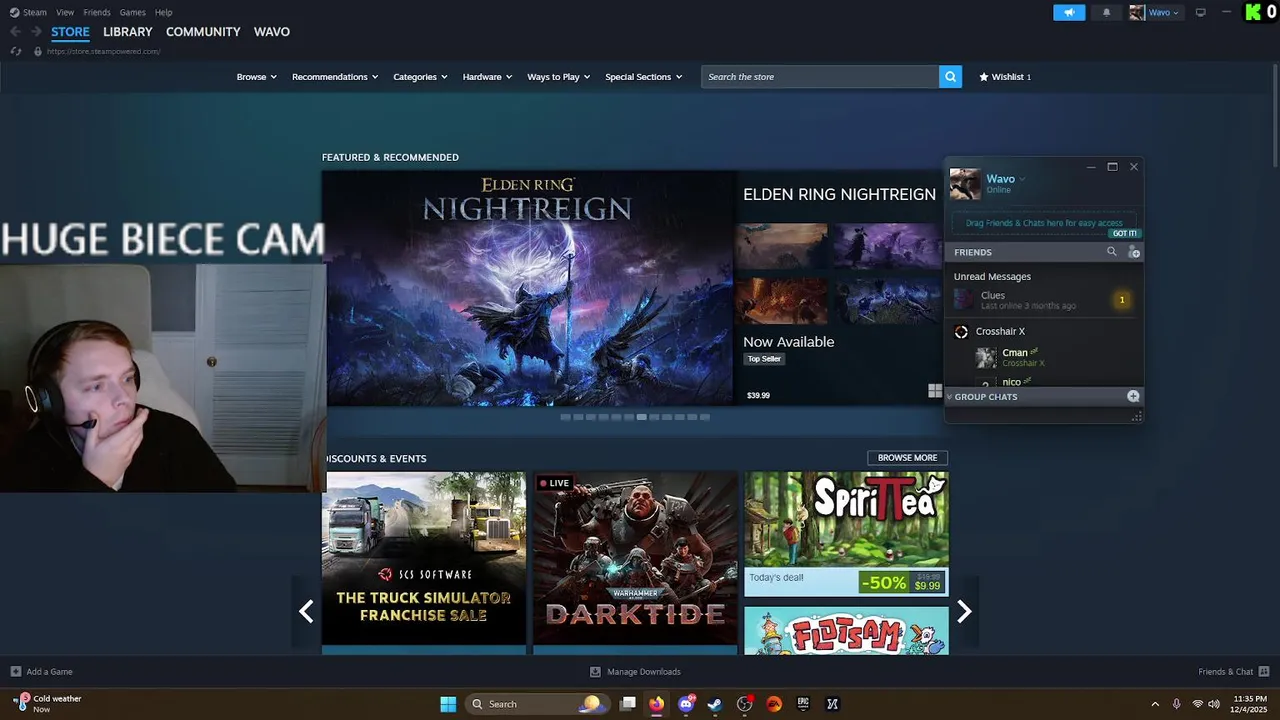Switch to the WAVO profile tab
Screen dimensions: 1280x720
pos(272,32)
